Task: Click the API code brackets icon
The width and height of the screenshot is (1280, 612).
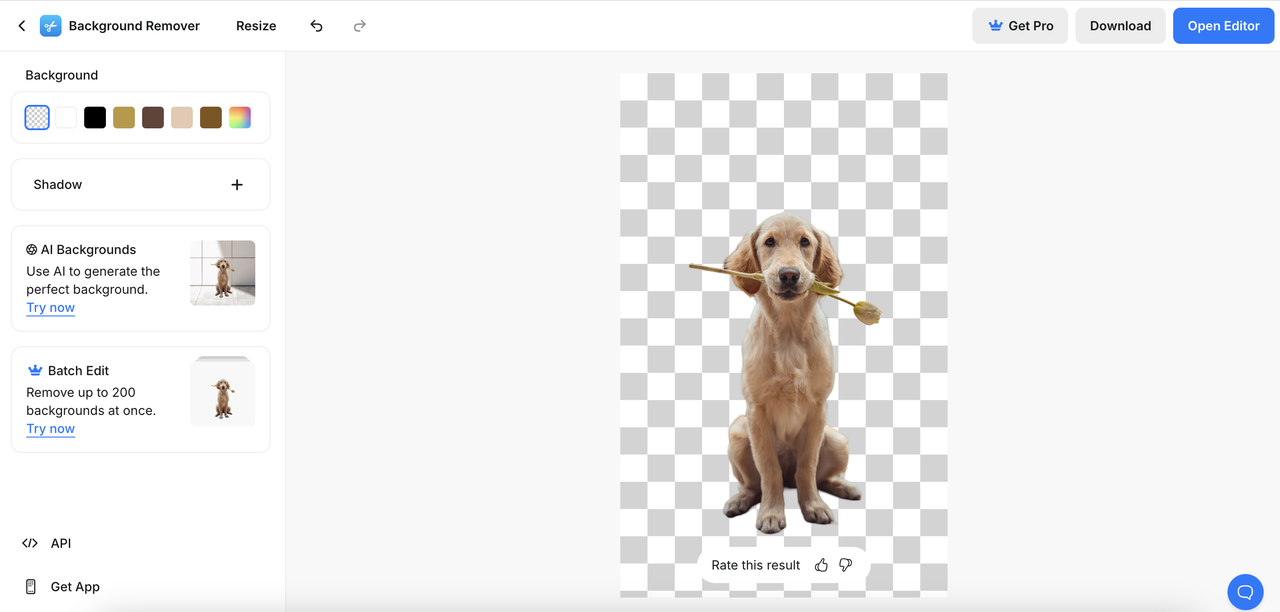Action: 30,543
